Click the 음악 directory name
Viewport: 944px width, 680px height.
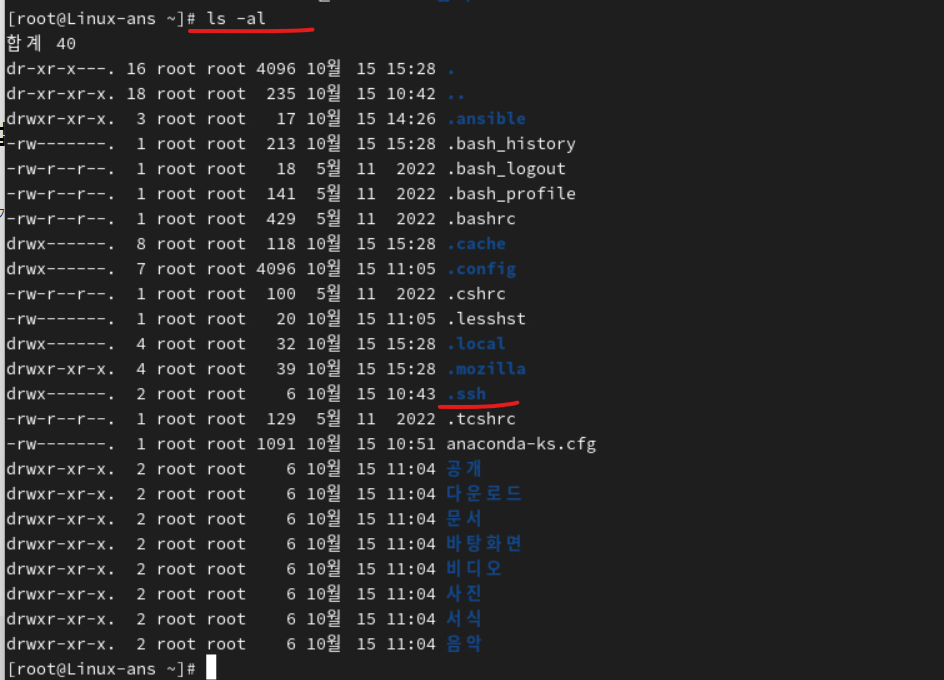(x=464, y=644)
